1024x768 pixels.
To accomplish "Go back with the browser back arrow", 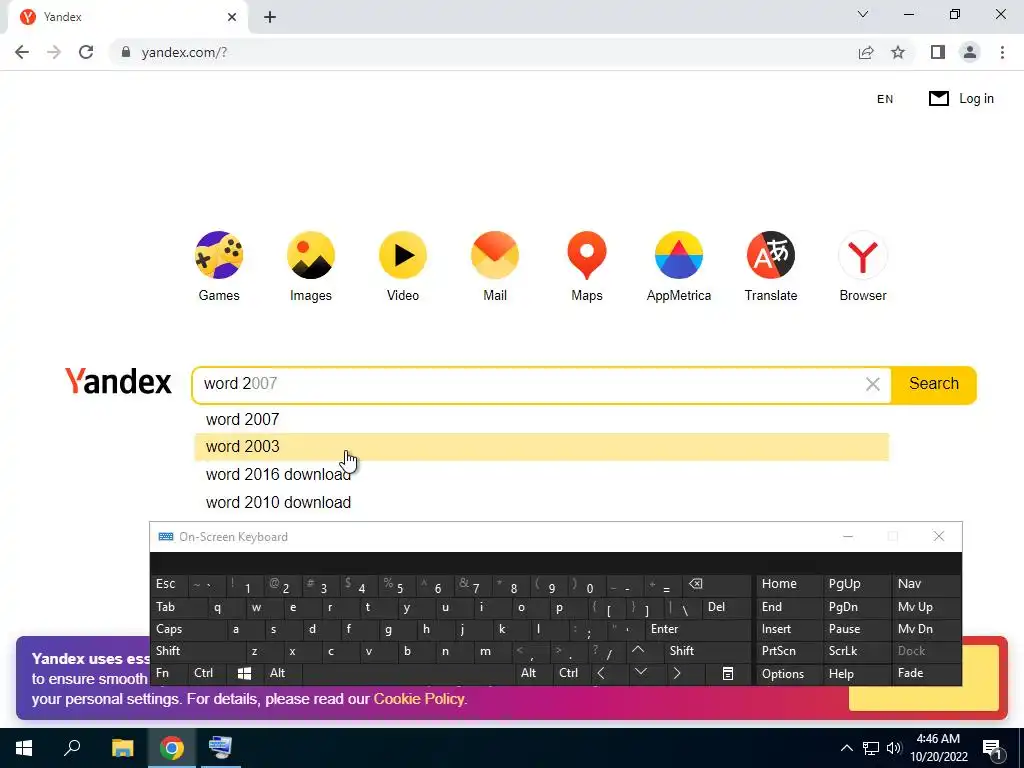I will tap(22, 52).
